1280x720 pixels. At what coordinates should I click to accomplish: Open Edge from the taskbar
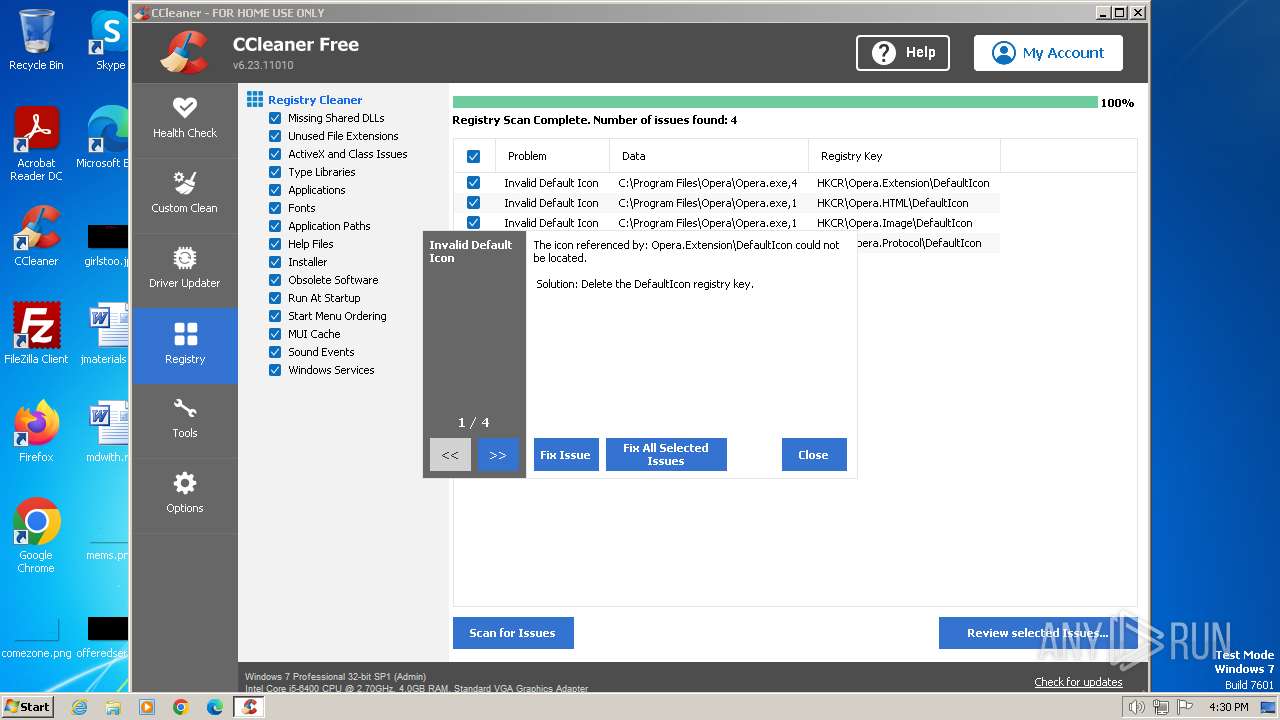(215, 707)
